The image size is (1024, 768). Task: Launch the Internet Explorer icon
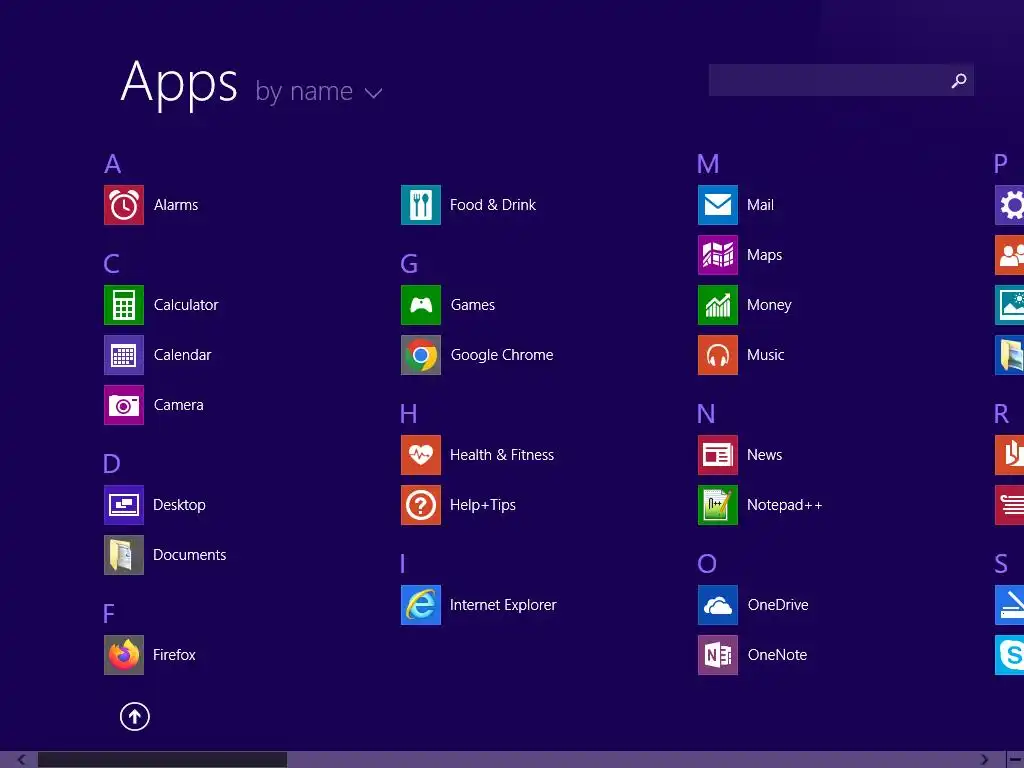point(421,605)
